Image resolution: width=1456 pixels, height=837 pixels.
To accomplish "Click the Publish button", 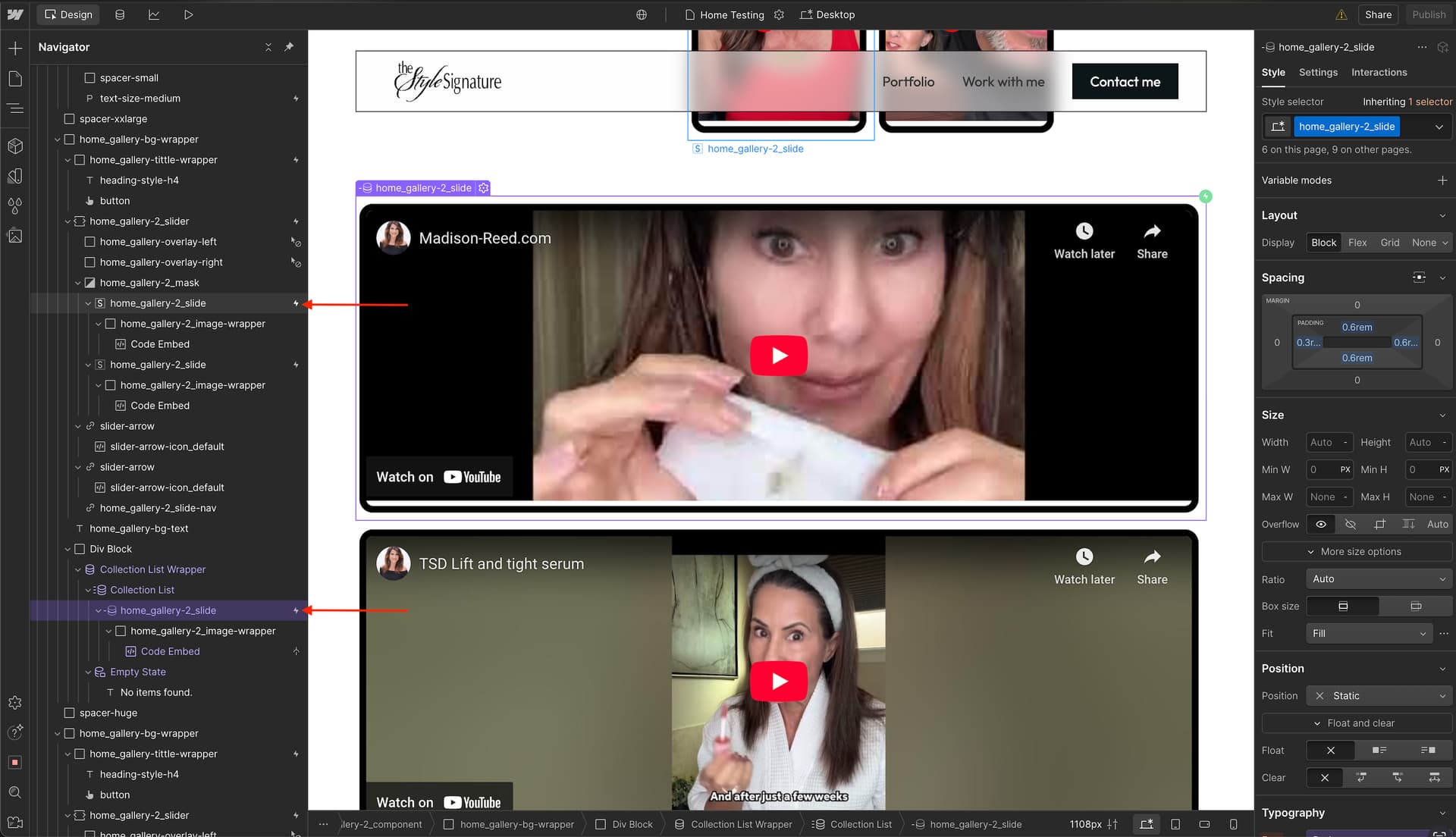I will [x=1428, y=14].
